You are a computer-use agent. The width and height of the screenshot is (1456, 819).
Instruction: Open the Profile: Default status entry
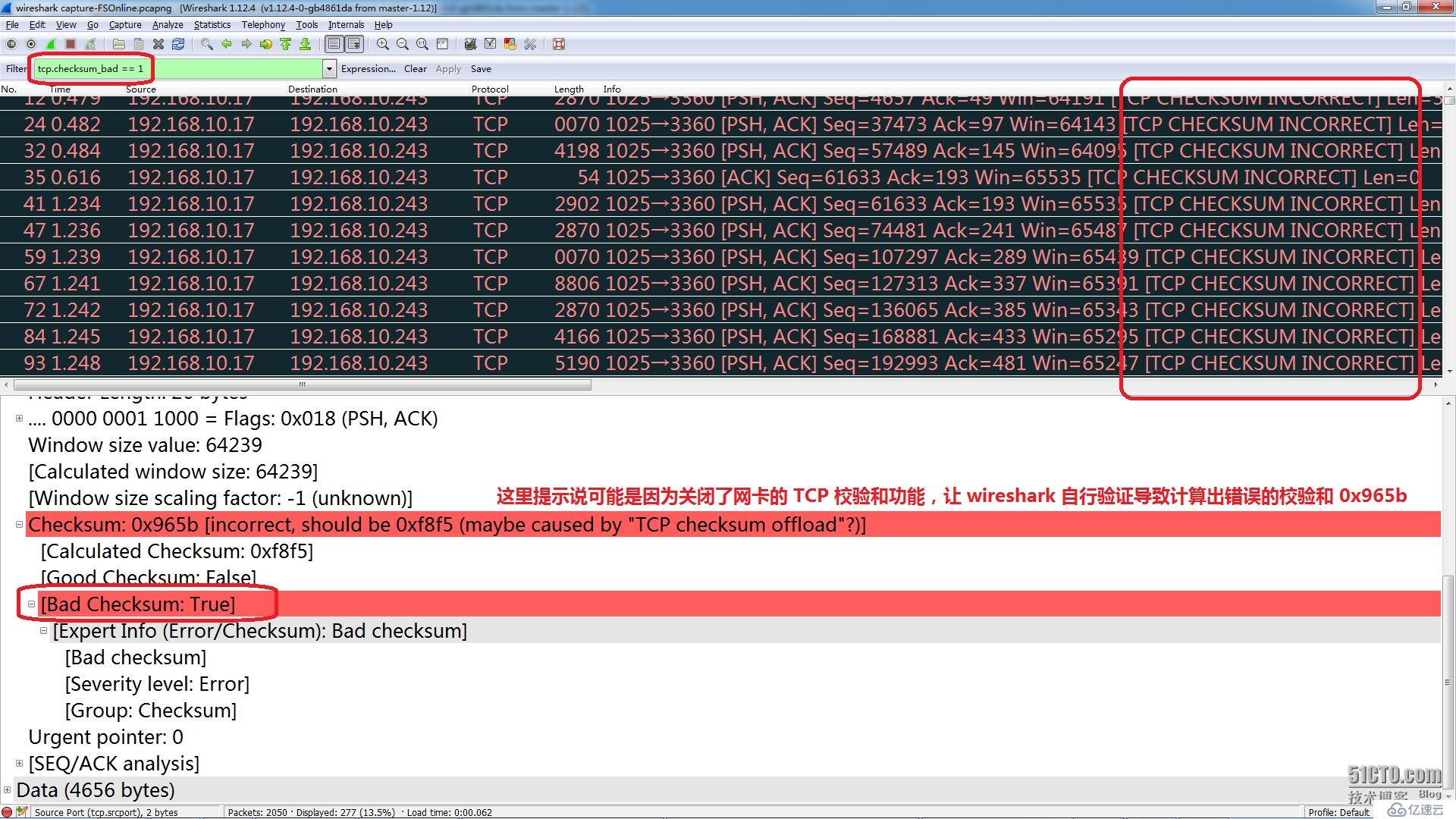(x=1339, y=812)
